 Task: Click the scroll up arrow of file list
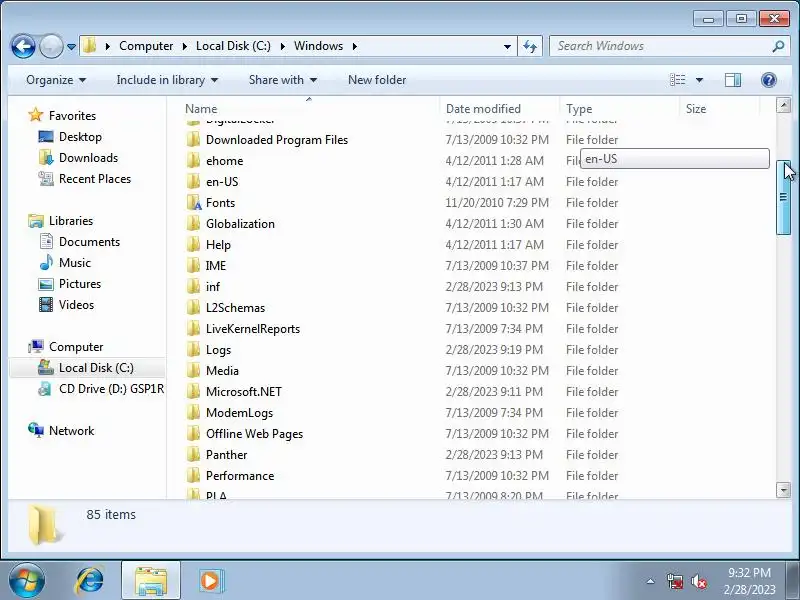783,105
